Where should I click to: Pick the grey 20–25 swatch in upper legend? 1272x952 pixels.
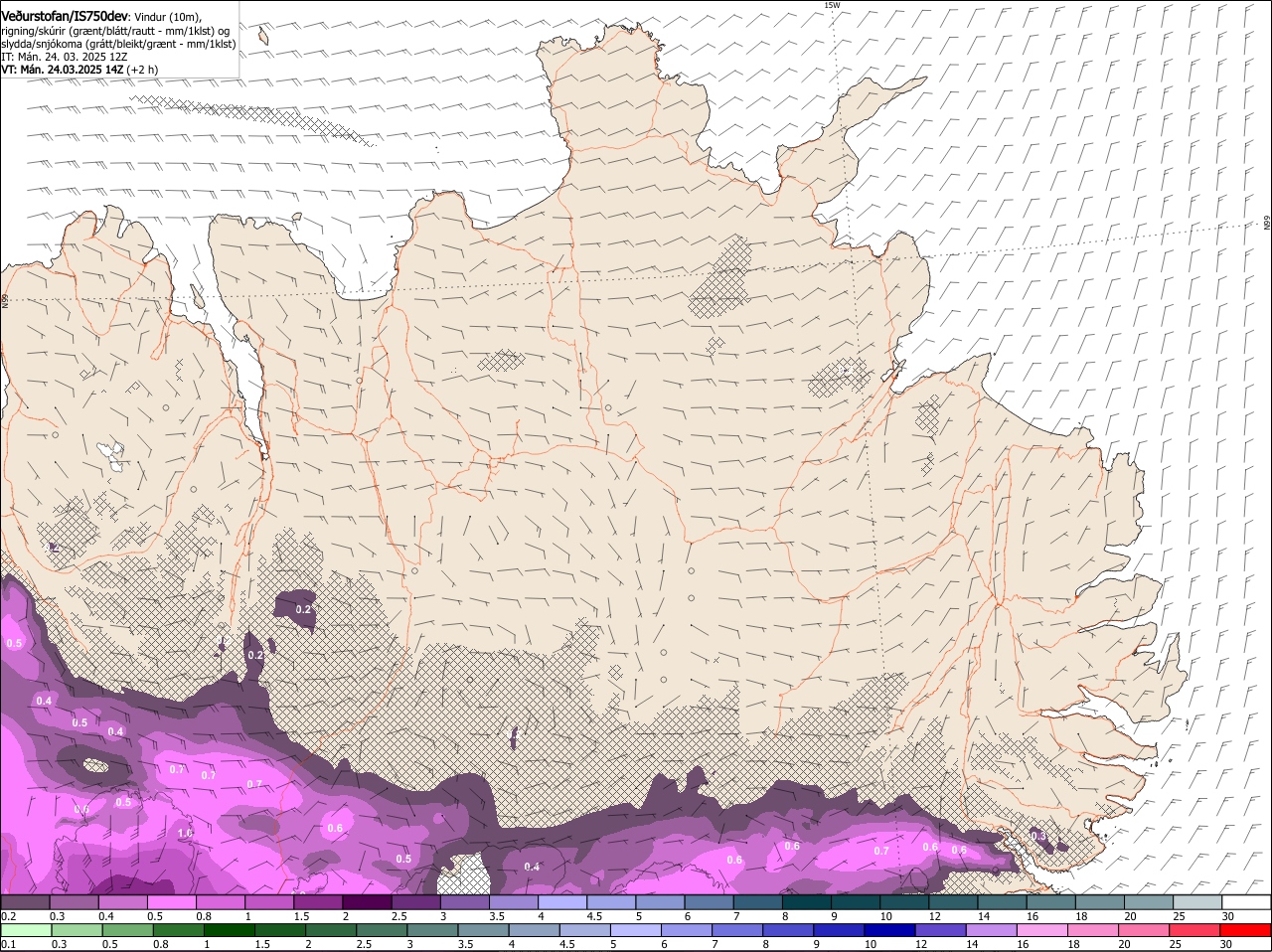(1150, 901)
